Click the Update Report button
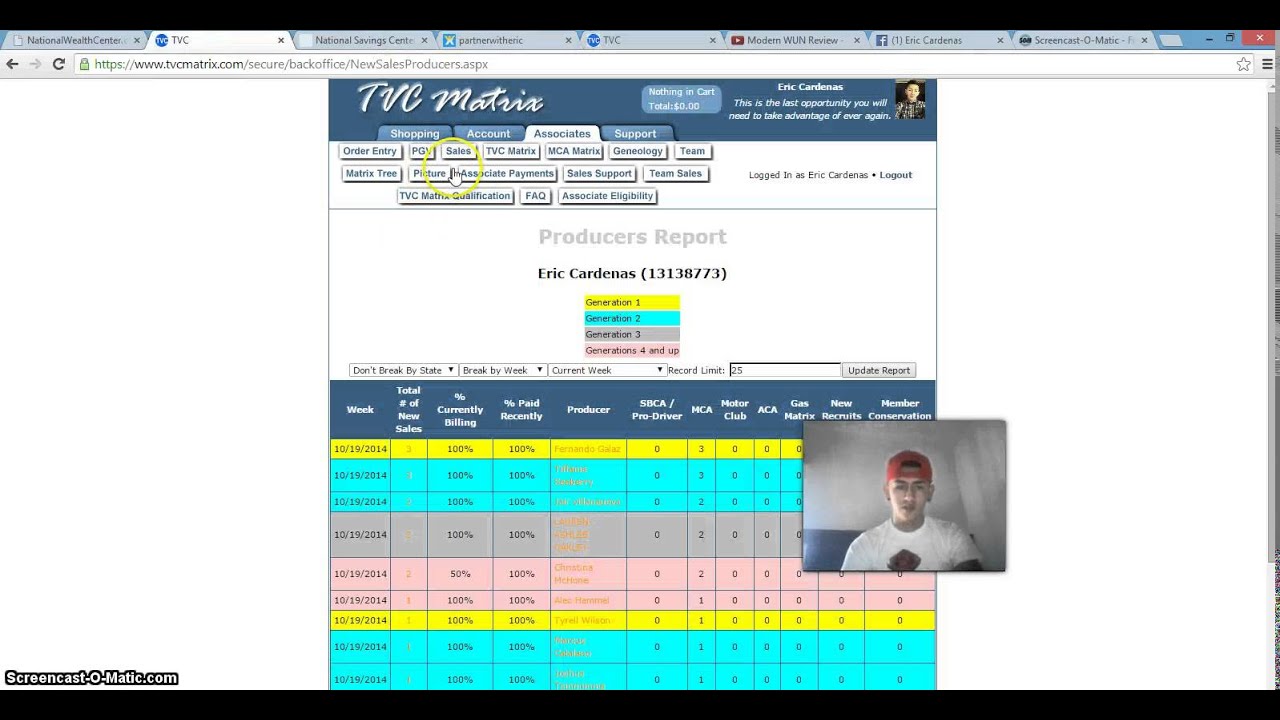The width and height of the screenshot is (1280, 720). 879,370
